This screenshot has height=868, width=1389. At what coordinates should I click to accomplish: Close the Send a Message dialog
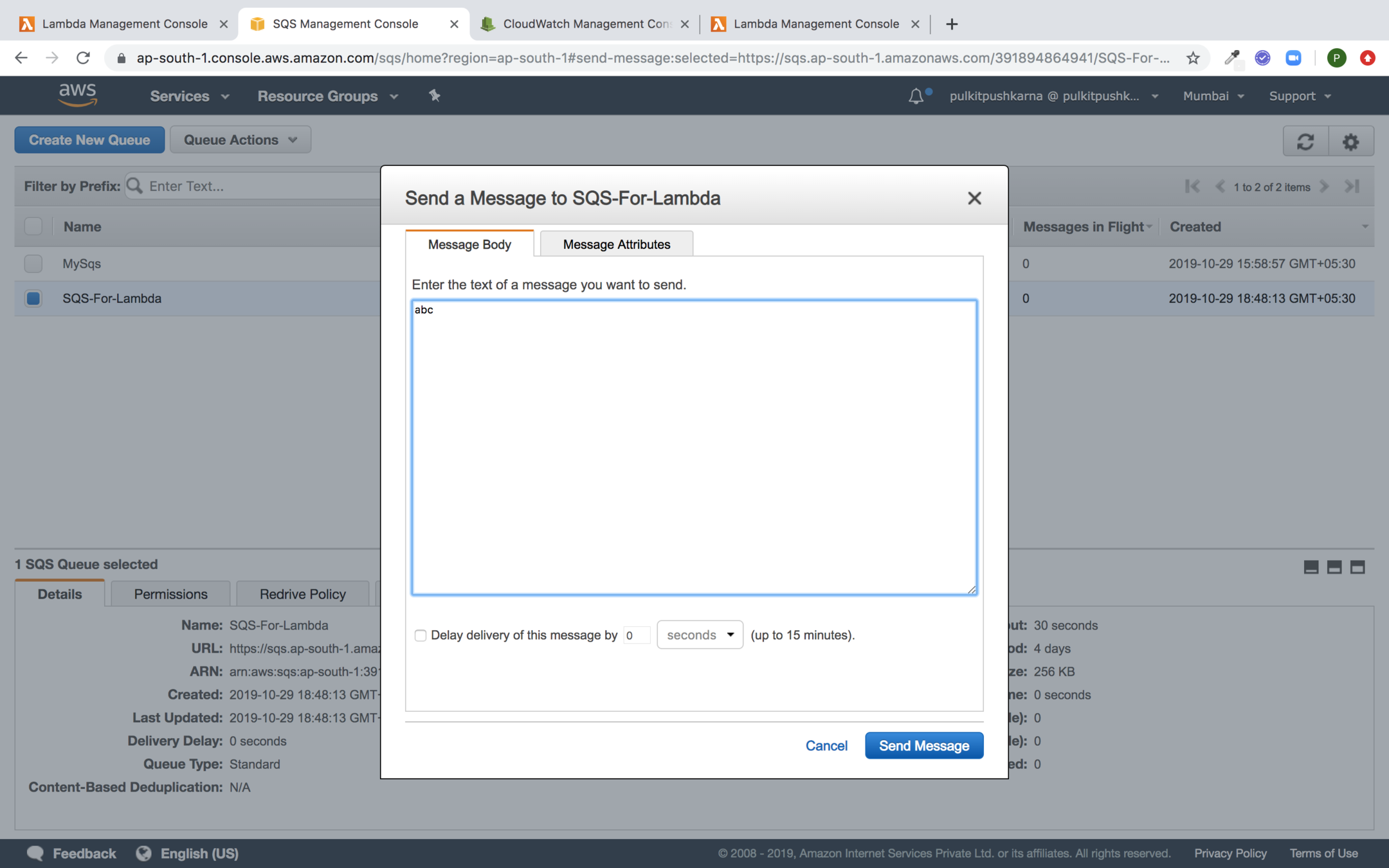click(x=974, y=198)
